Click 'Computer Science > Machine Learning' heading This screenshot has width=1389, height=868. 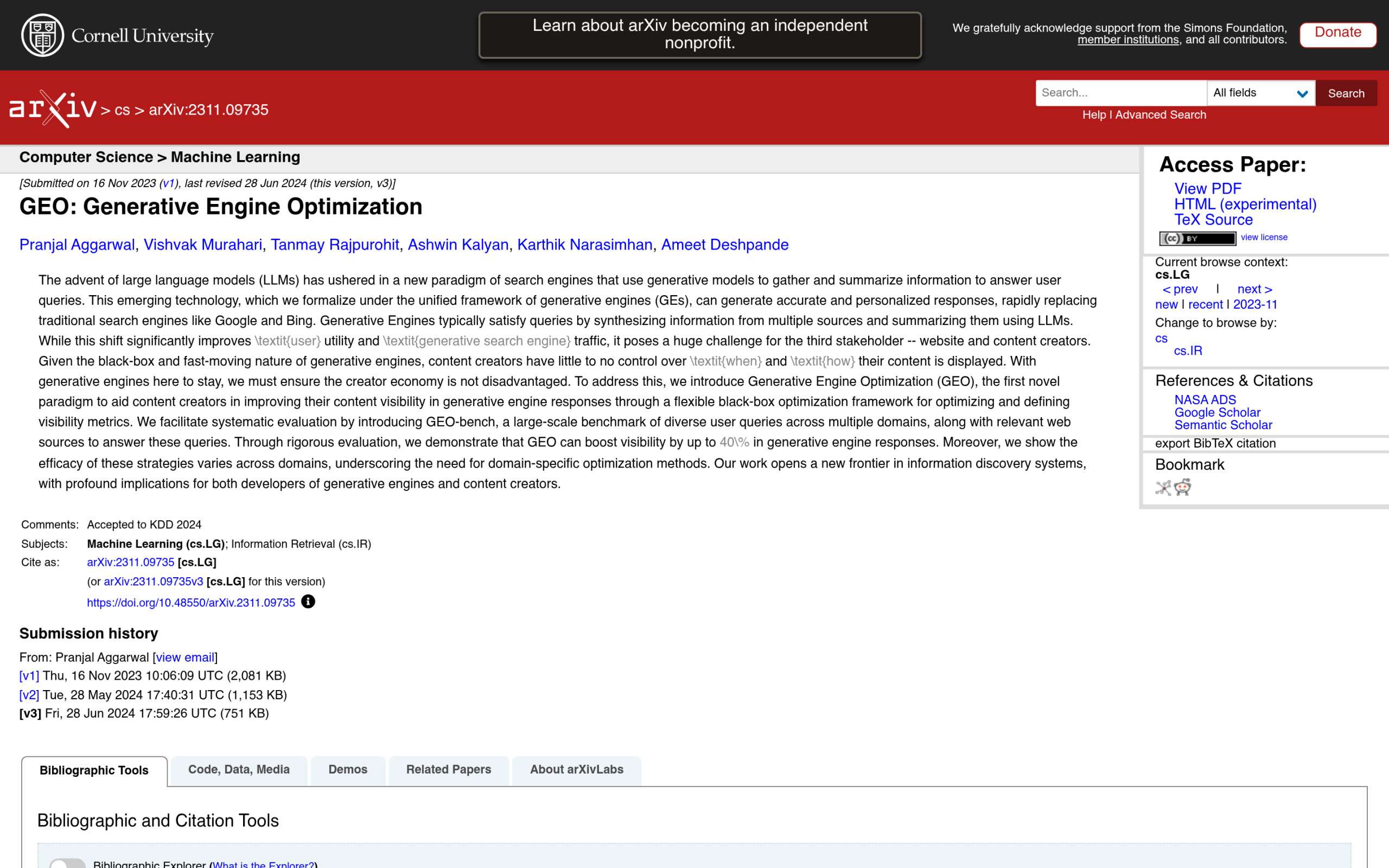click(x=160, y=157)
